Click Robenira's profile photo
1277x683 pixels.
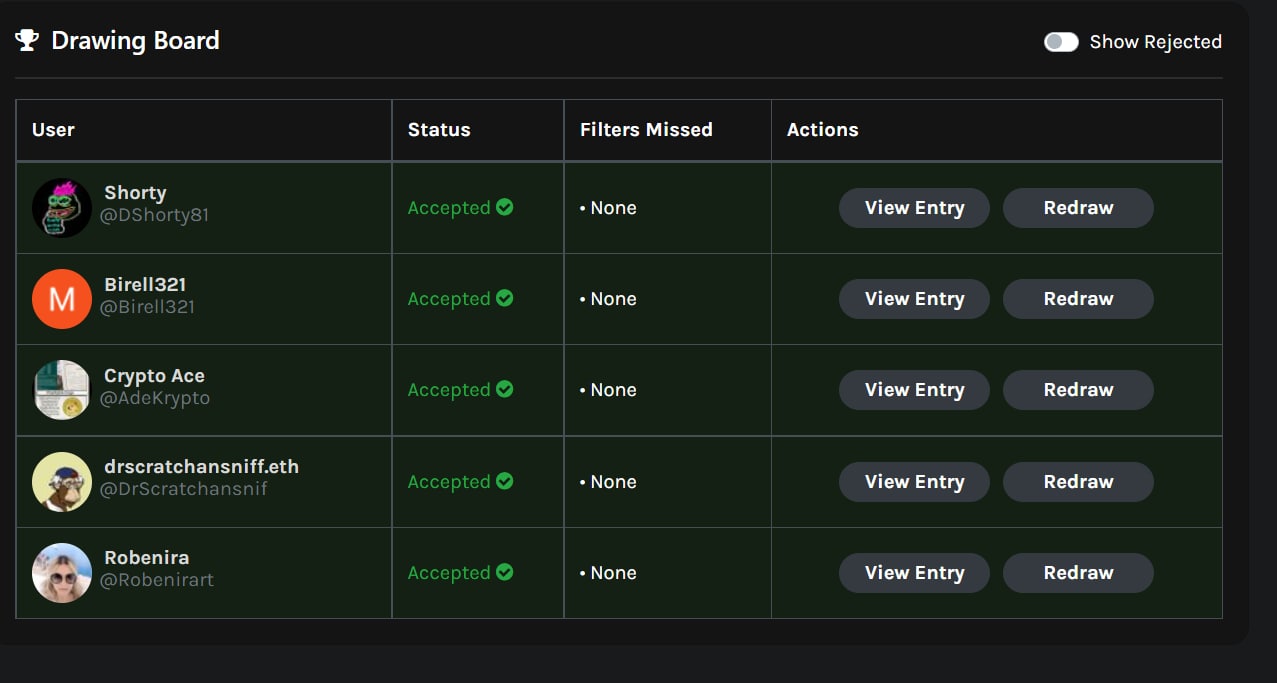point(62,573)
